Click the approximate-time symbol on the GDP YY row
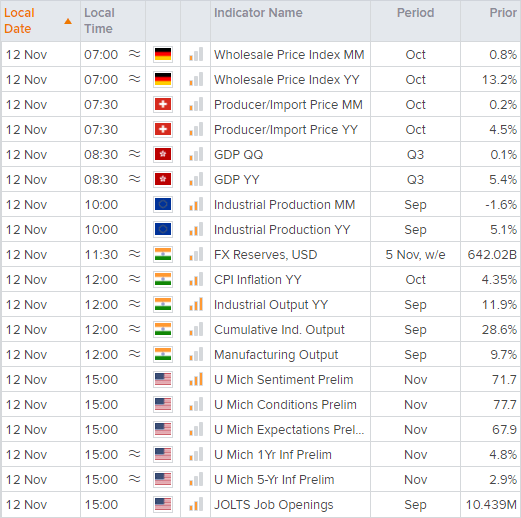The image size is (521, 518). (135, 179)
